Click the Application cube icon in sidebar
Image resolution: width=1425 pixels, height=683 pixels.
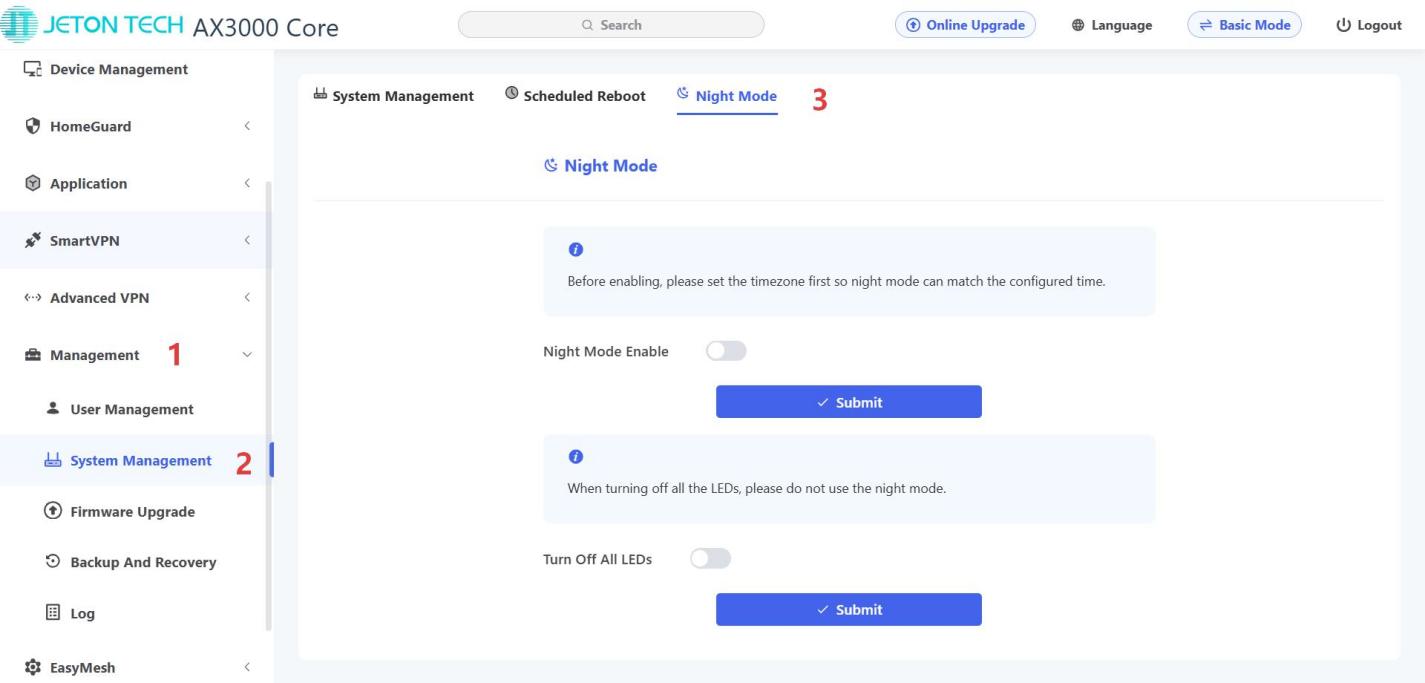click(32, 183)
